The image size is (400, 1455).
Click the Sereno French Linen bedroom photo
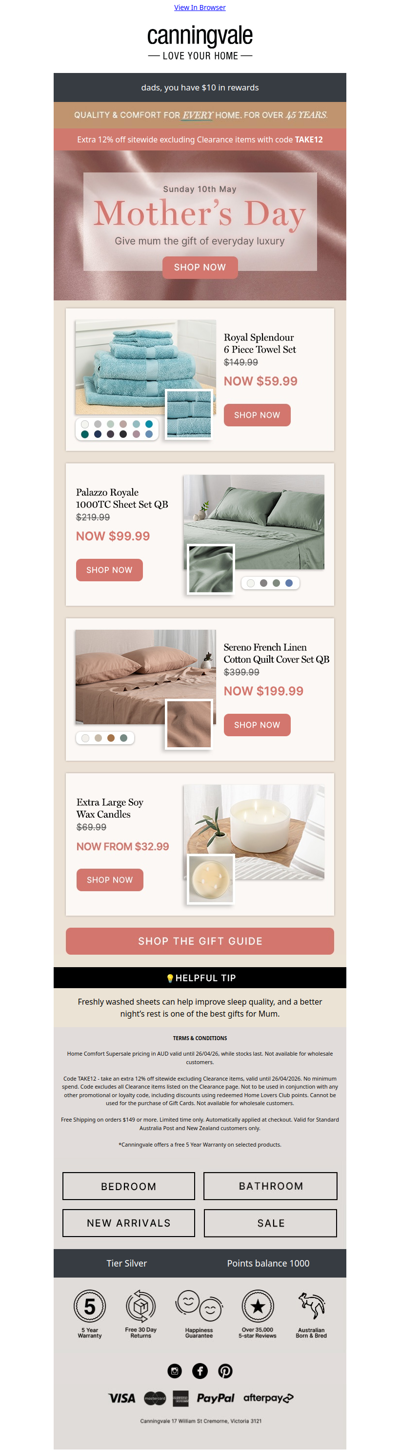[x=145, y=677]
